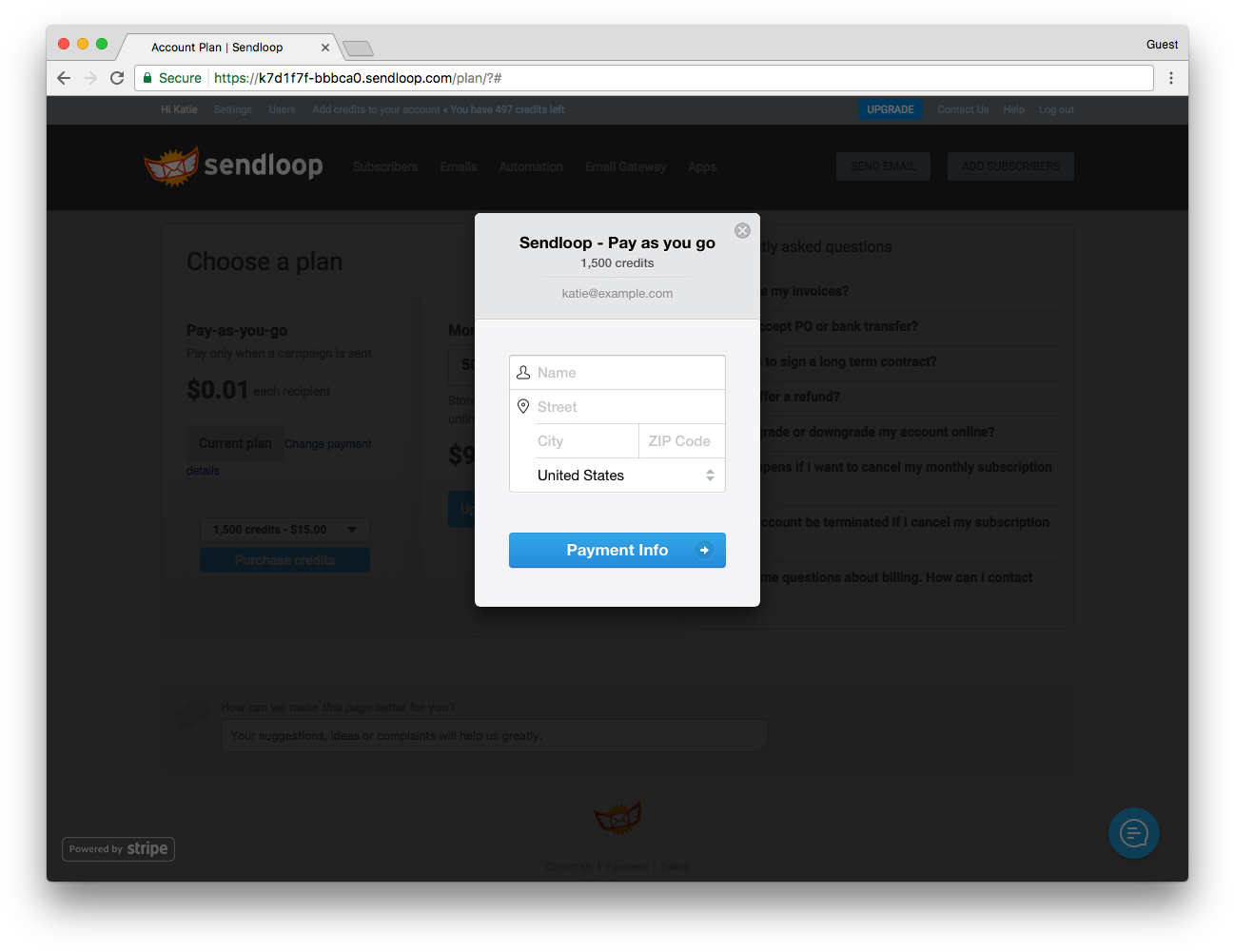Click the browser forward arrow
The width and height of the screenshot is (1234, 952).
click(90, 78)
